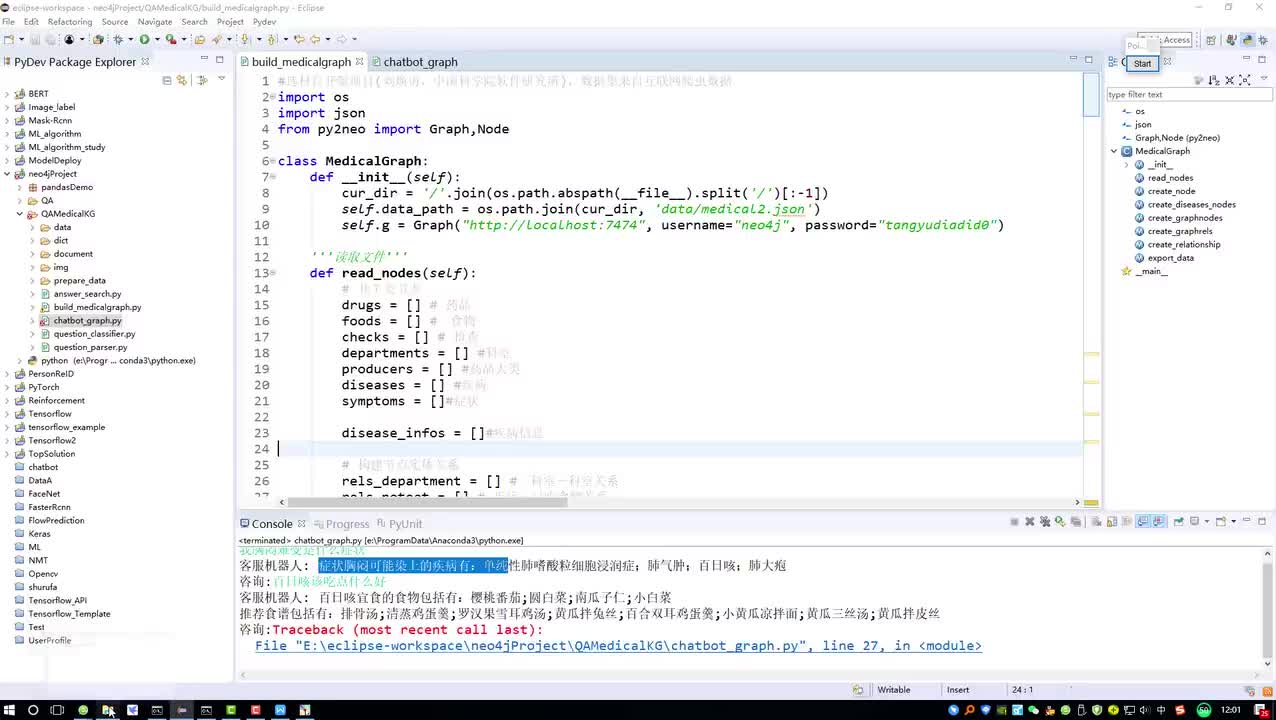Open the Pydev menu
This screenshot has height=720, width=1276.
pos(264,21)
